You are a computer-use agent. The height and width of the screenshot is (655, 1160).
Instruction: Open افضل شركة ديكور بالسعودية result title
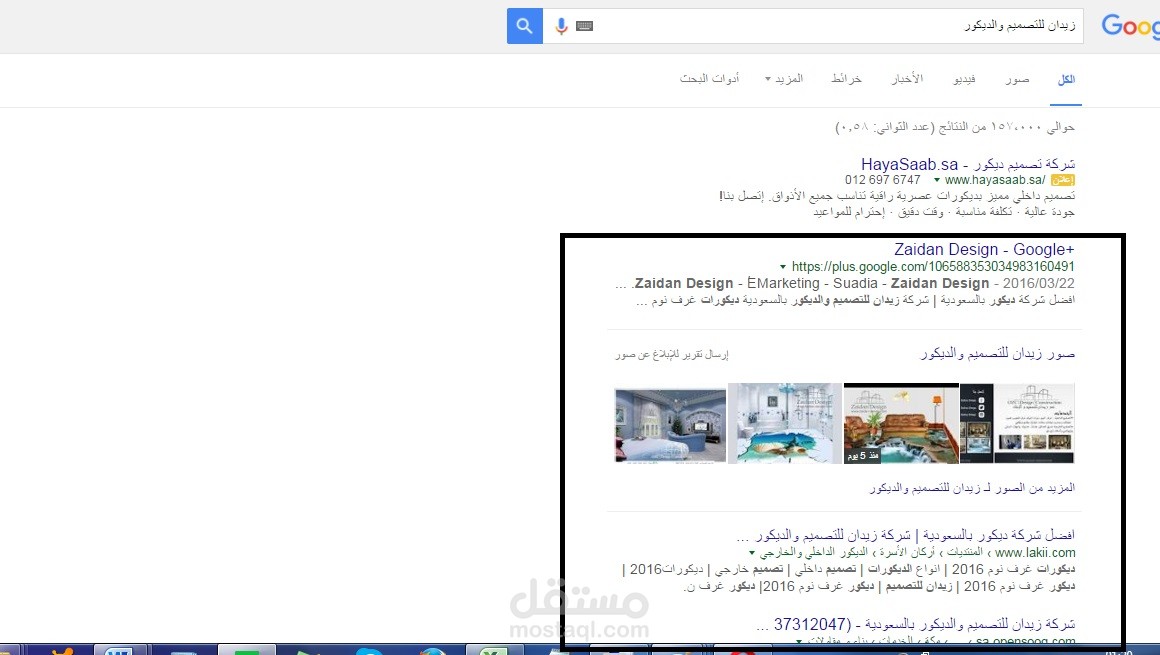click(x=906, y=535)
